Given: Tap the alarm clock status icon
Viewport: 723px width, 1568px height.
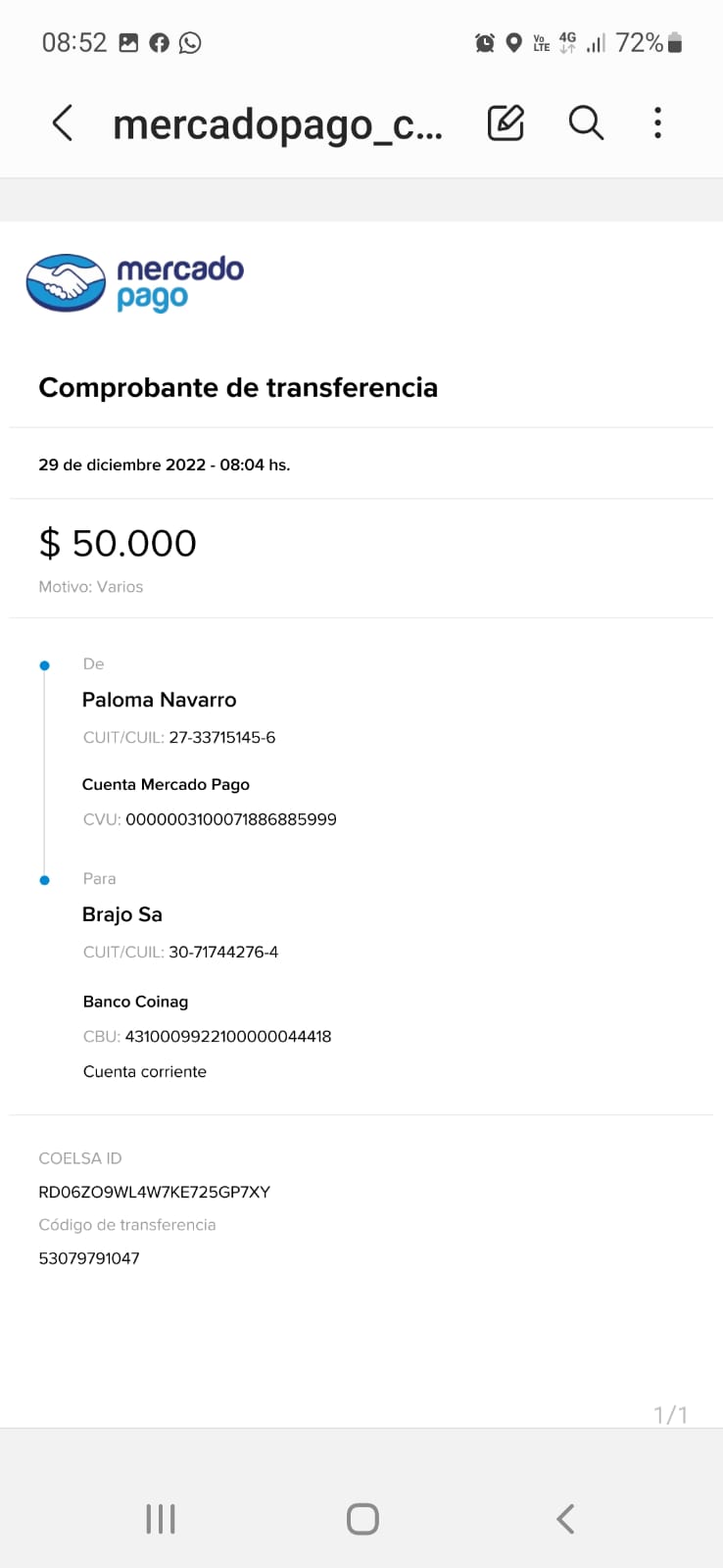Looking at the screenshot, I should [484, 42].
